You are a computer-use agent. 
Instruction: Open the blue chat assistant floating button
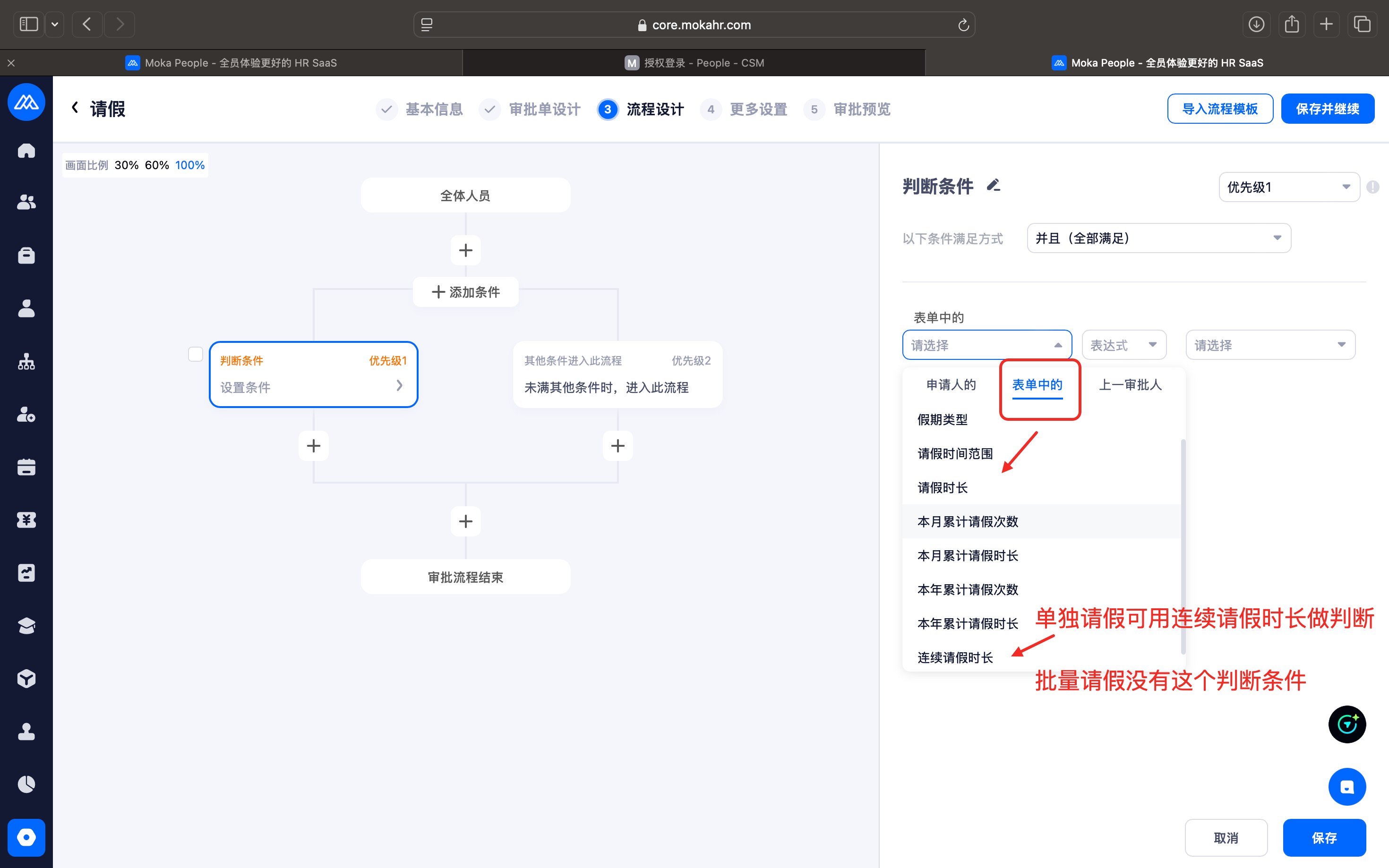(1346, 786)
